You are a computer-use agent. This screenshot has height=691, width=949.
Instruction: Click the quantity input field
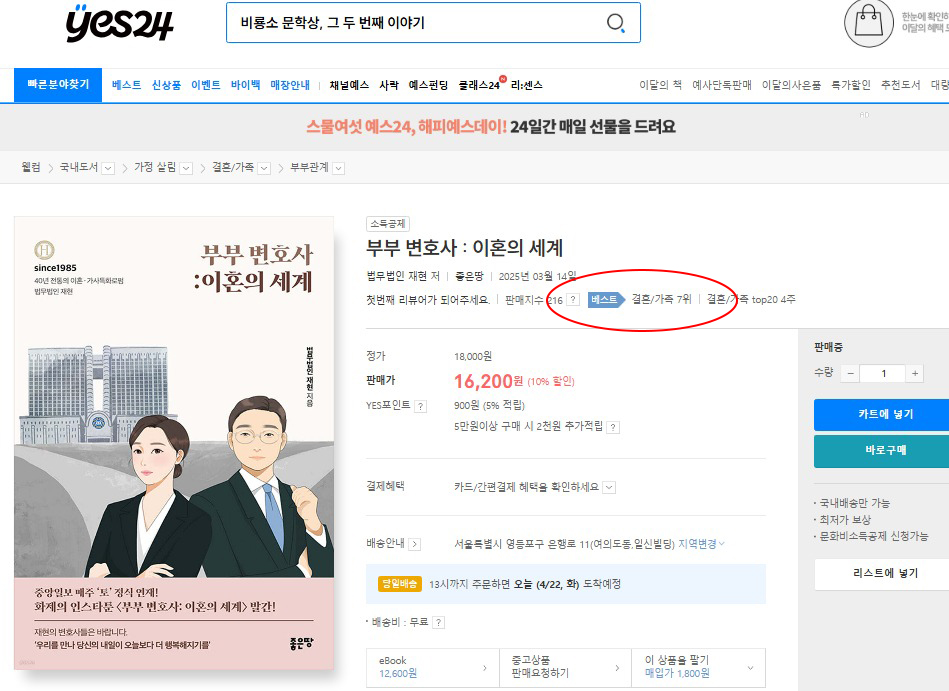[883, 373]
